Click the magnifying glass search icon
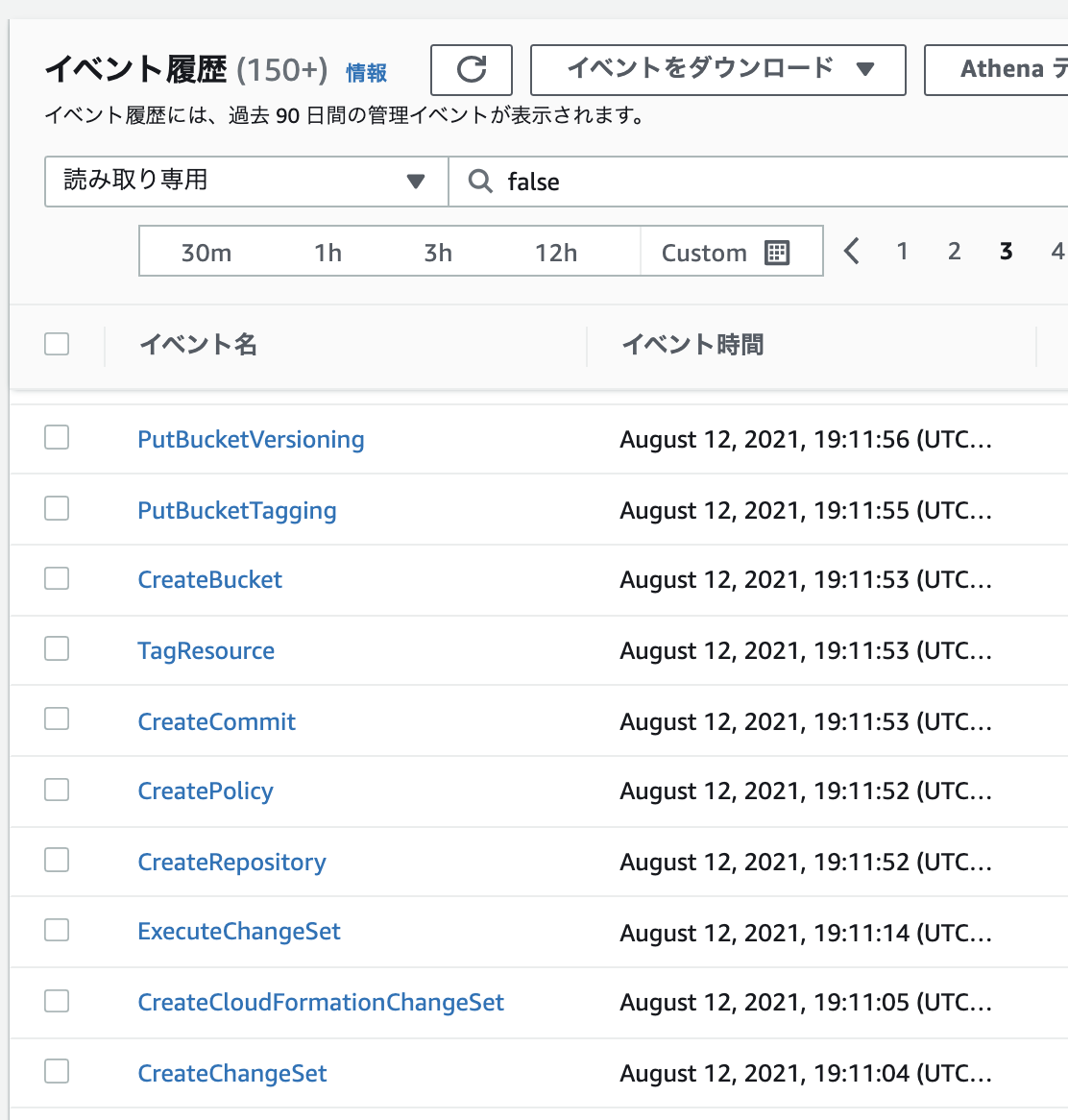Screen dimensions: 1068x1120 point(480,182)
